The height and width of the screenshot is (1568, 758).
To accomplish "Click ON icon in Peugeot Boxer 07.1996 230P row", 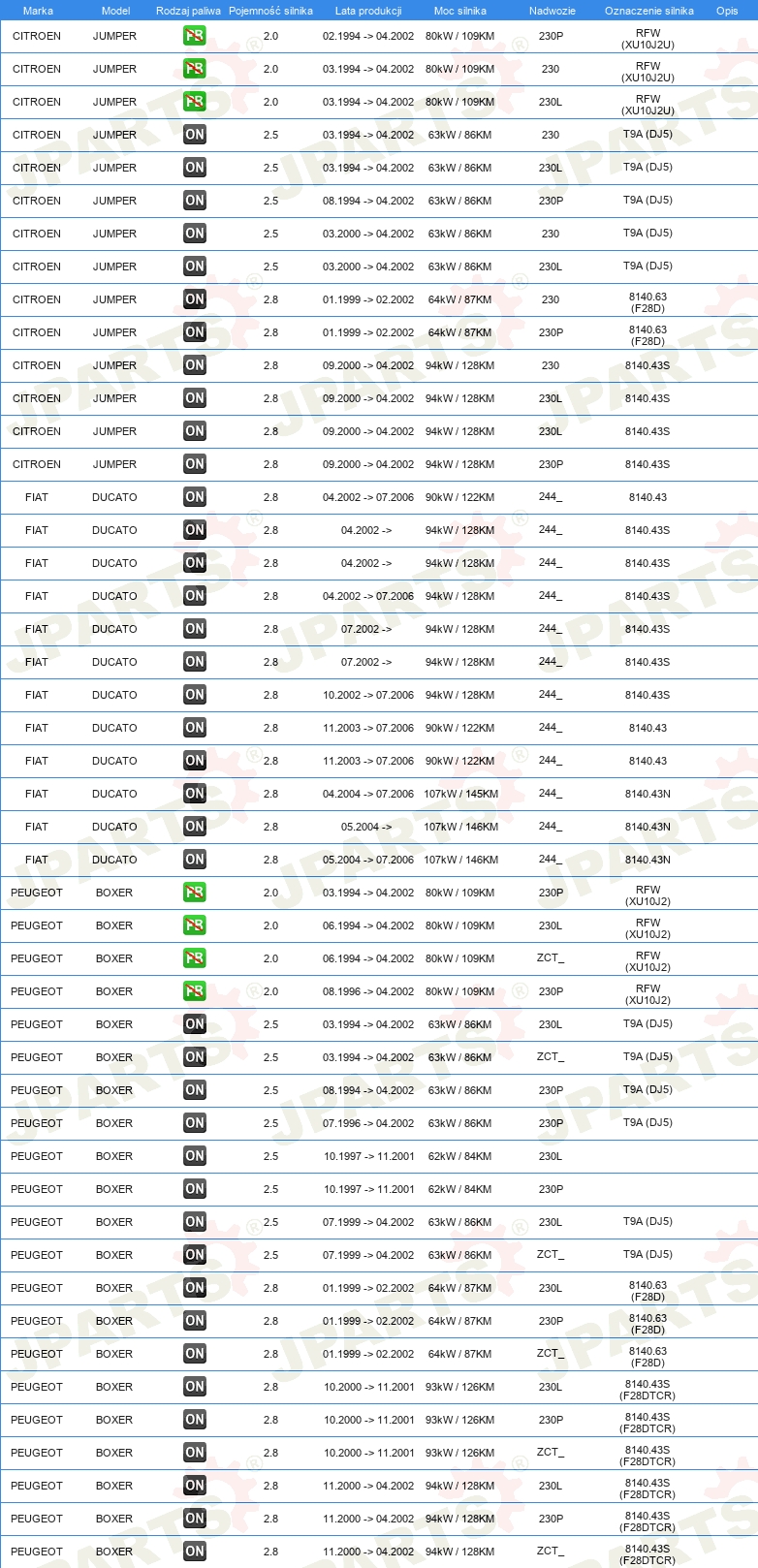I will tap(195, 1123).
